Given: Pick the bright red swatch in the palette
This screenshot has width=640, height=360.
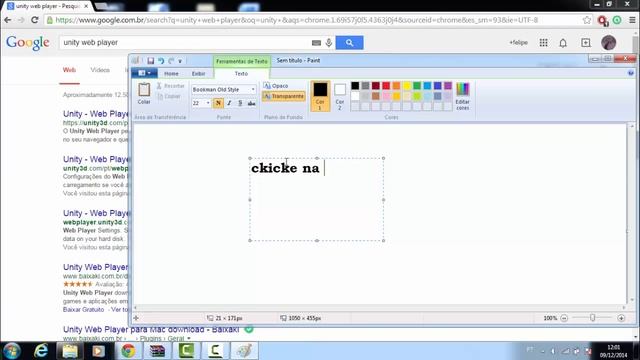Looking at the screenshot, I should (x=386, y=85).
